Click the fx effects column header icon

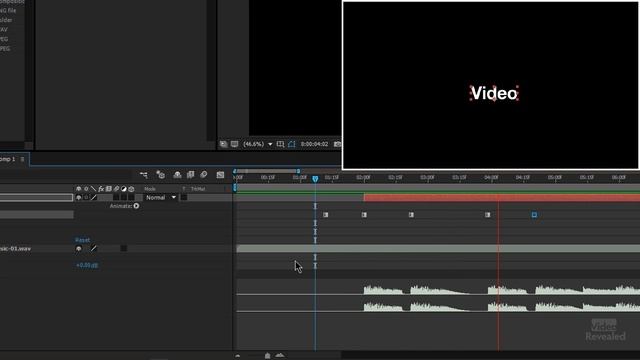[101, 189]
